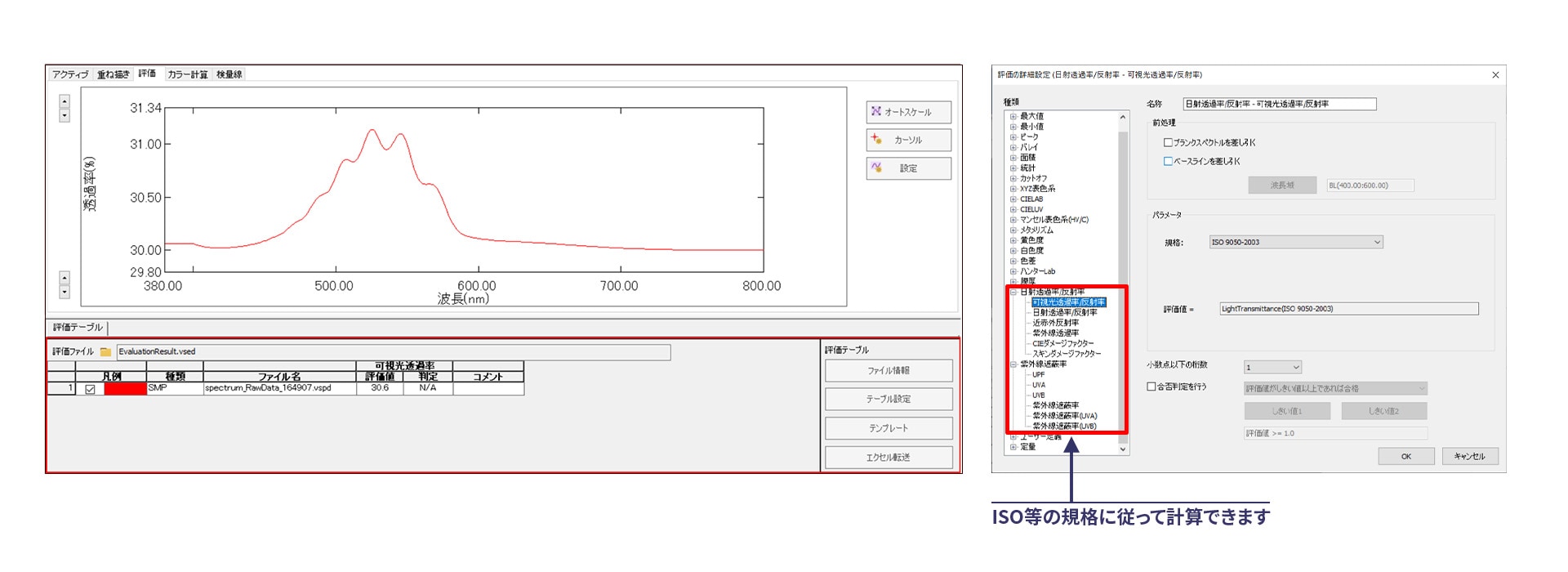Open graph settings (設定) button
1568x572 pixels.
[x=908, y=168]
